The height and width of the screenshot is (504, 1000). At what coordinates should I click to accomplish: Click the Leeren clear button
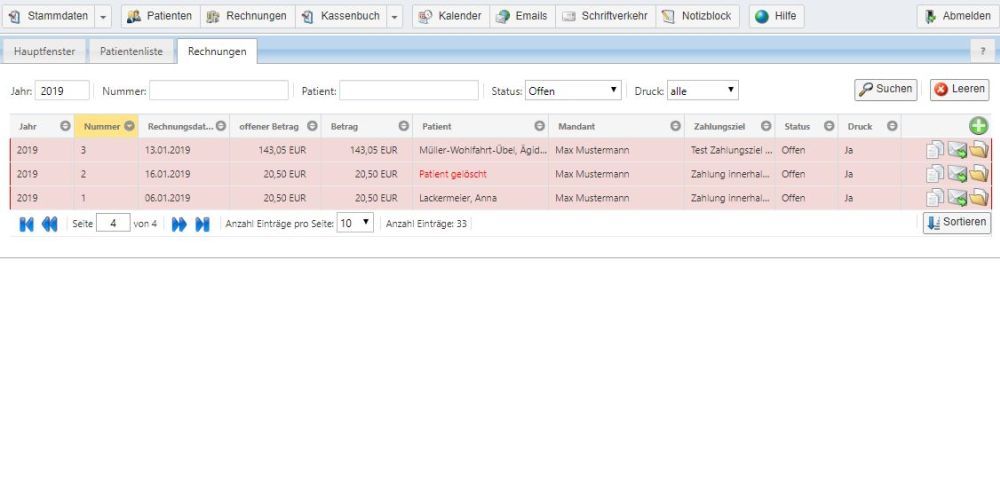[959, 90]
